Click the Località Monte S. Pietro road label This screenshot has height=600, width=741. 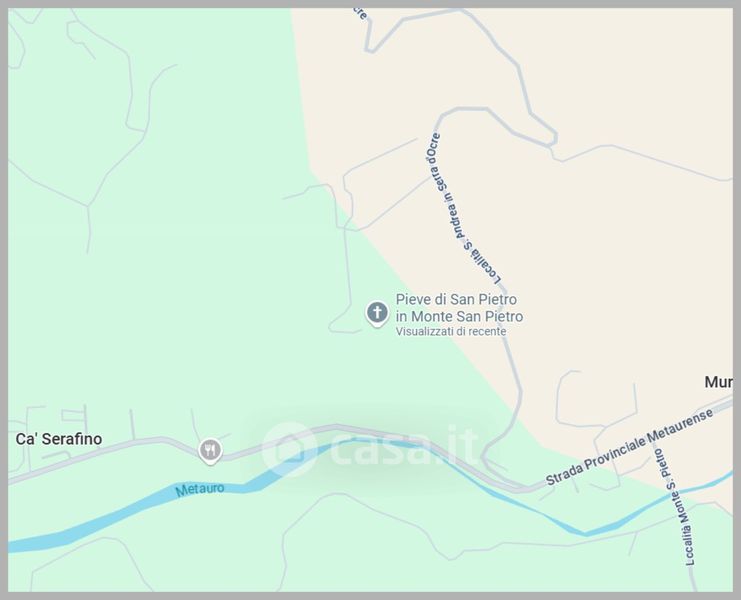tap(674, 507)
